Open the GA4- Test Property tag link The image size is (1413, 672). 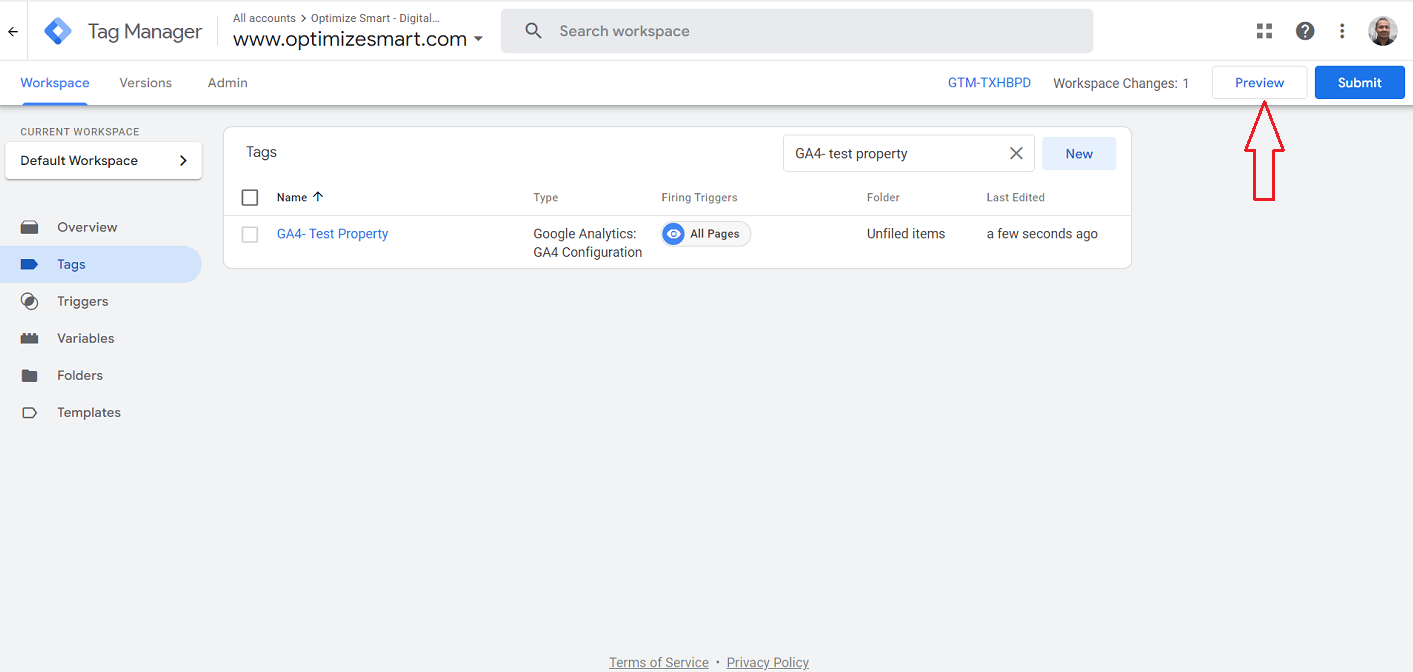pyautogui.click(x=332, y=234)
